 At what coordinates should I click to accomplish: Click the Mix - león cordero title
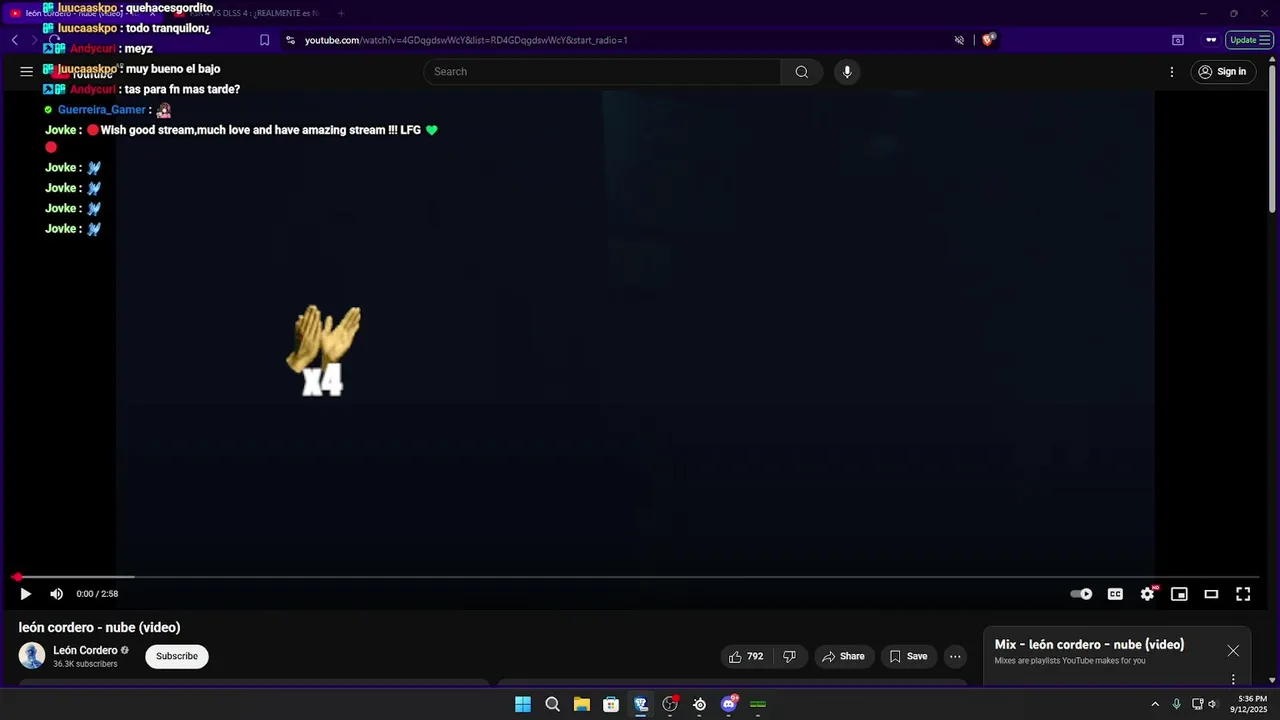click(x=1089, y=645)
